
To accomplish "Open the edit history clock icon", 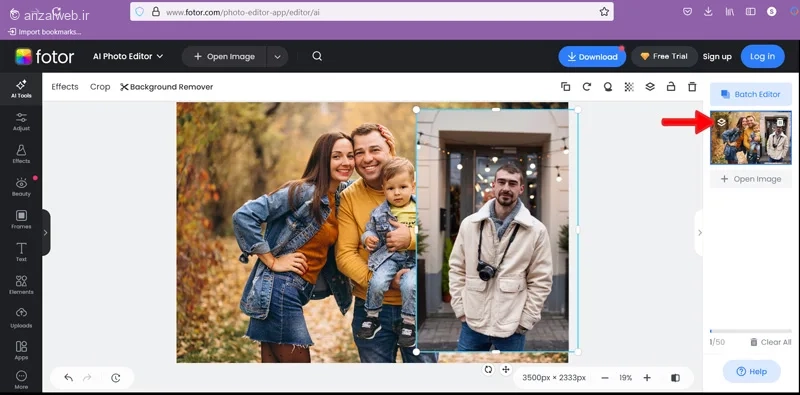I will point(116,378).
